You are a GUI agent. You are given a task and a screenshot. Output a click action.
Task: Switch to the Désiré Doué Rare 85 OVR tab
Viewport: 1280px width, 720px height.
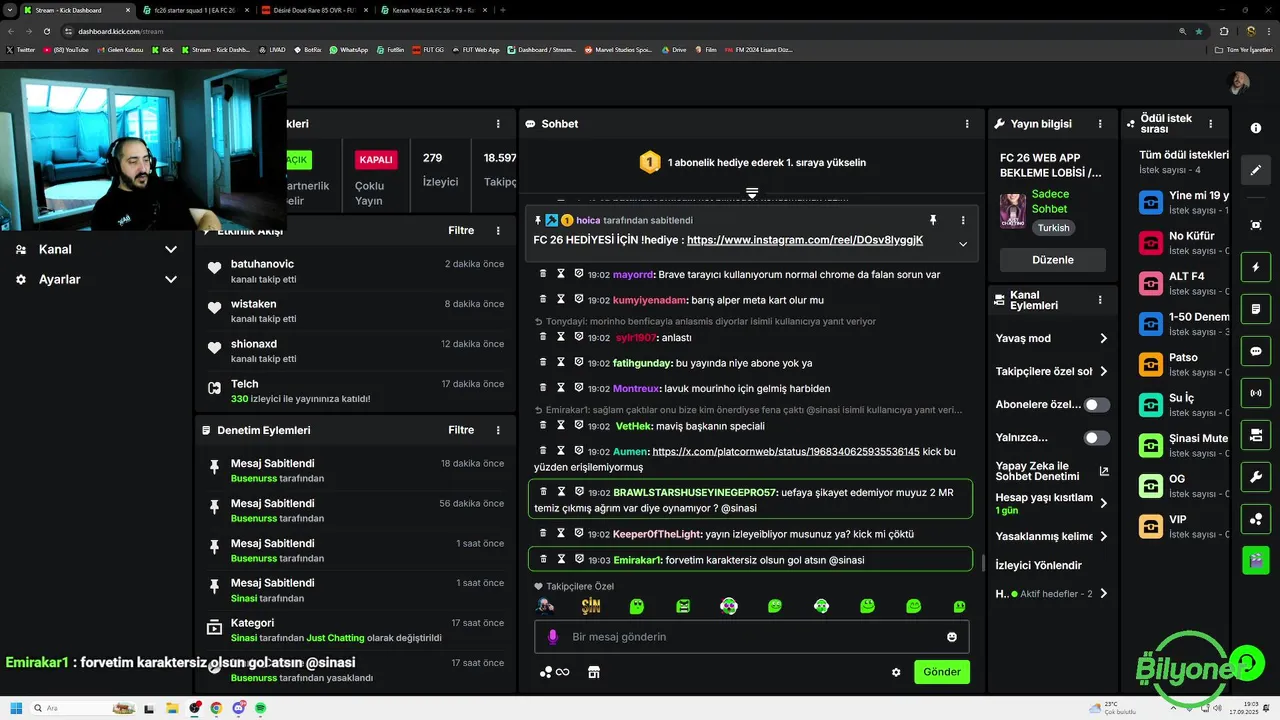(x=314, y=10)
